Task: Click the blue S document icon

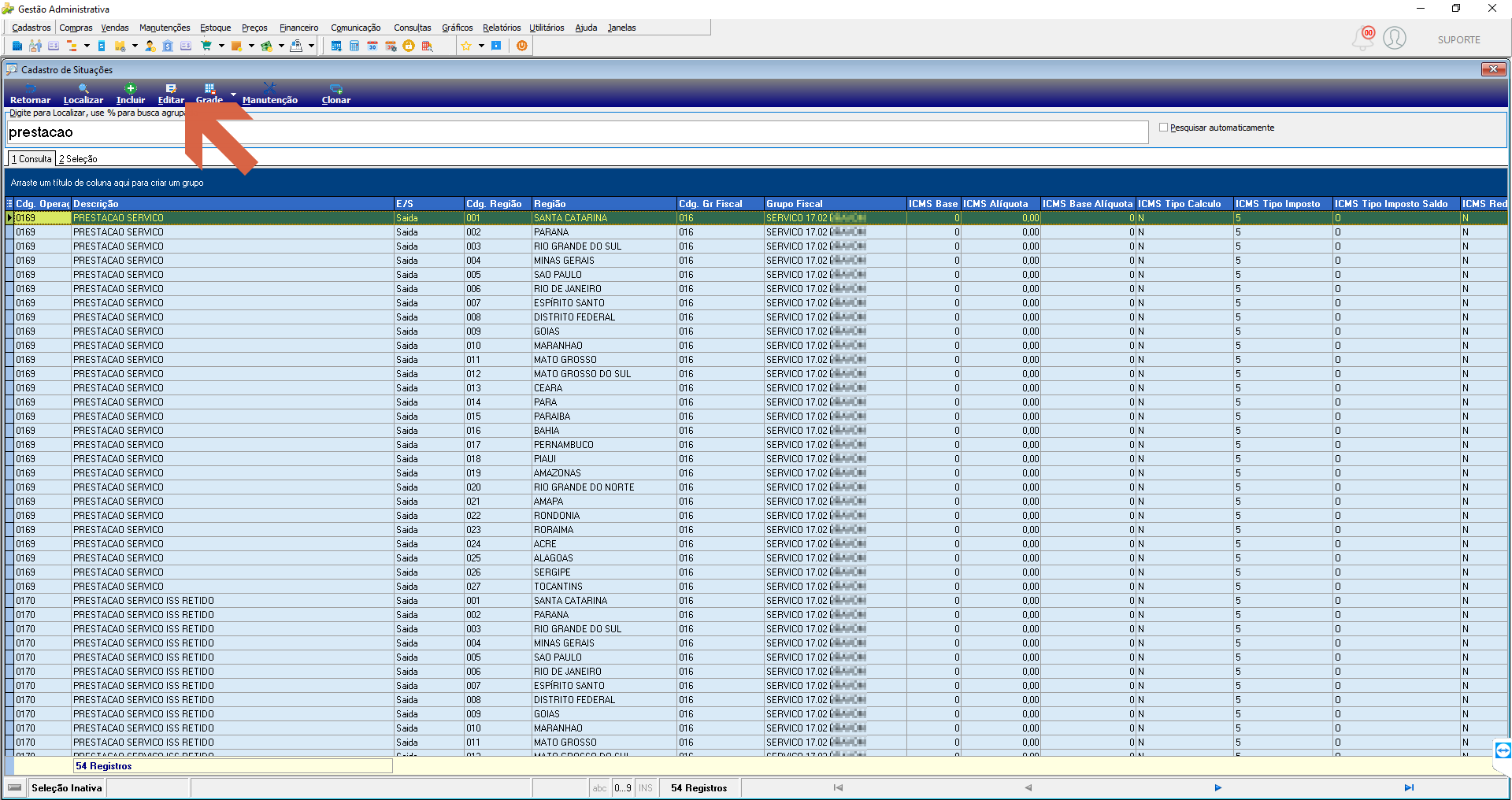Action: coord(102,46)
